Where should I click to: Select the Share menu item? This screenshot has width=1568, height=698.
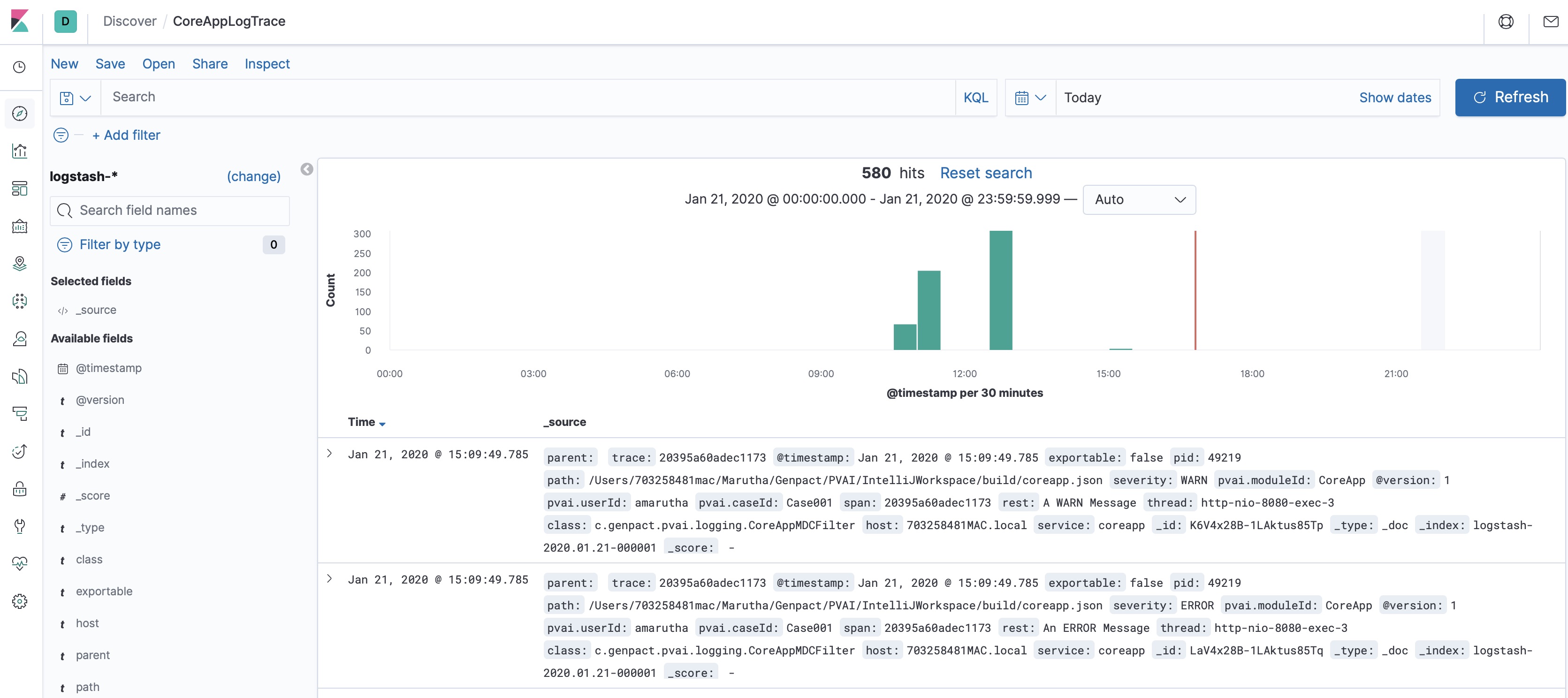click(210, 62)
